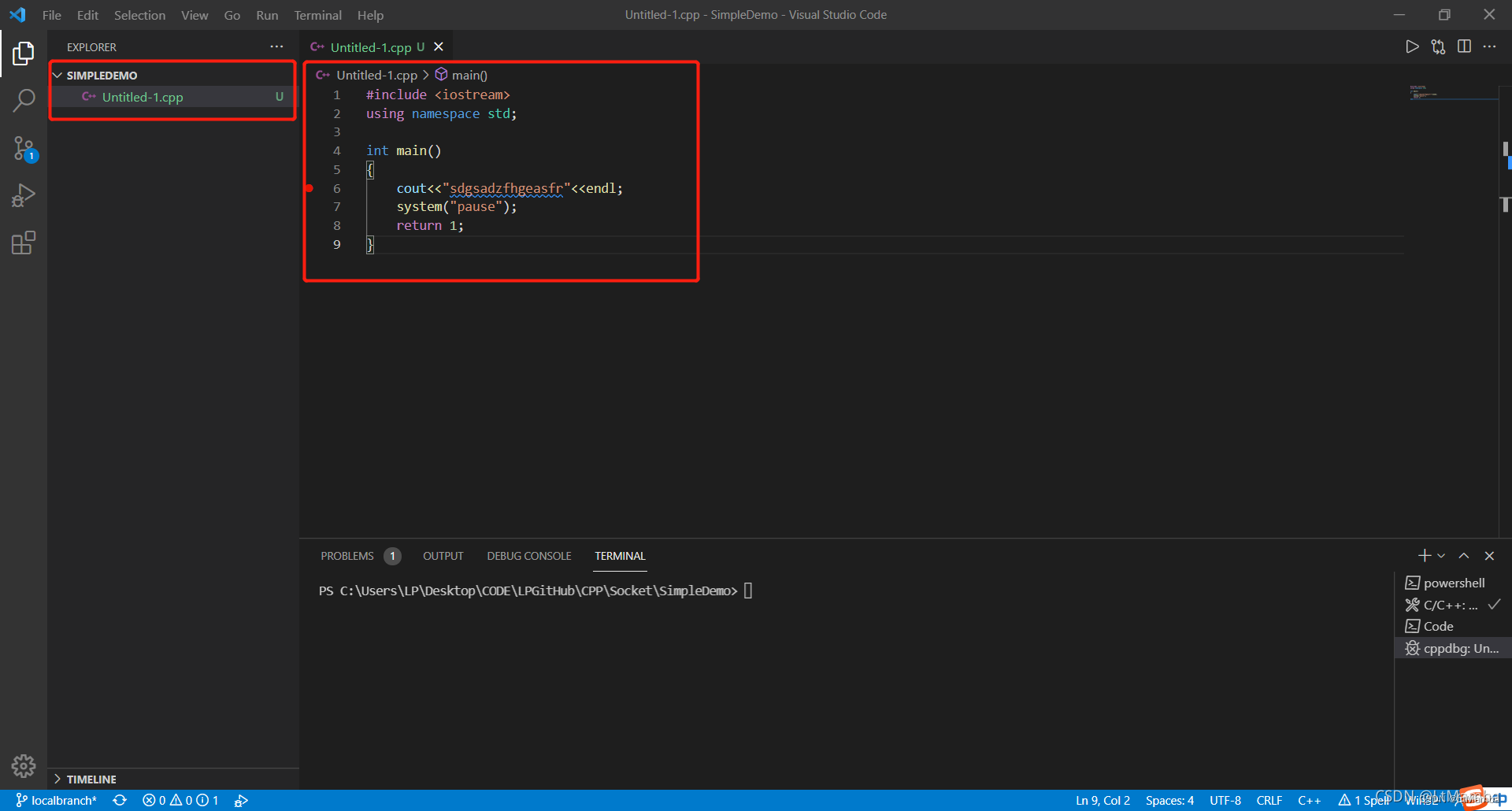Click UTF-8 encoding selector

(x=1225, y=800)
